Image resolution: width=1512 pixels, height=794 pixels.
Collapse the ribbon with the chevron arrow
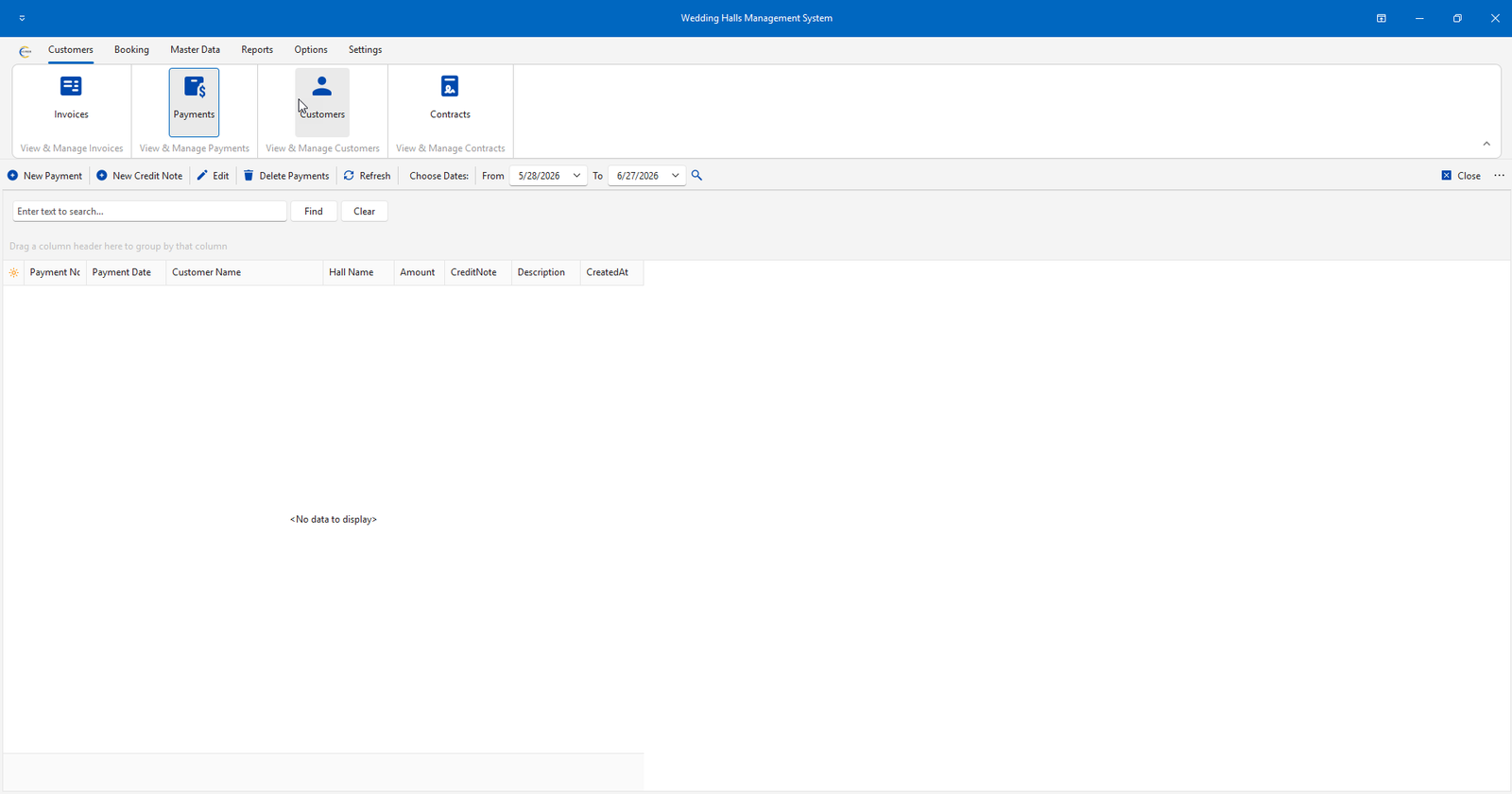point(1486,144)
